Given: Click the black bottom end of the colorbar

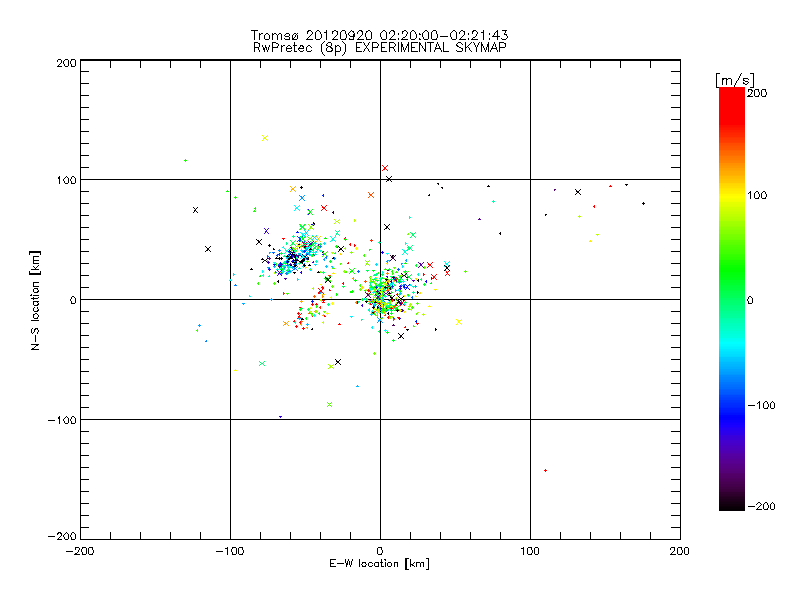Looking at the screenshot, I should [732, 503].
